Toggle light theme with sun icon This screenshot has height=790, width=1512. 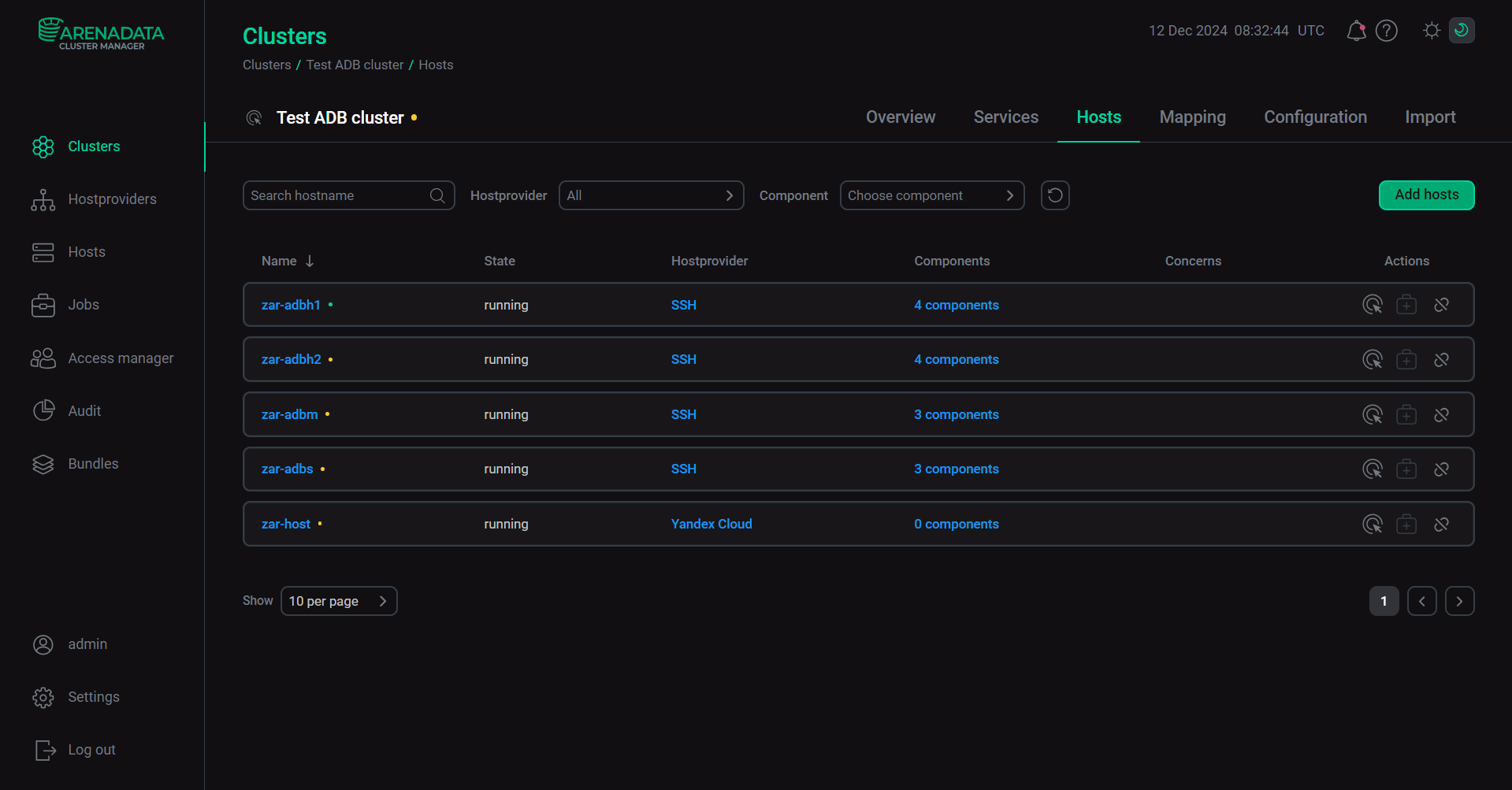coord(1431,31)
